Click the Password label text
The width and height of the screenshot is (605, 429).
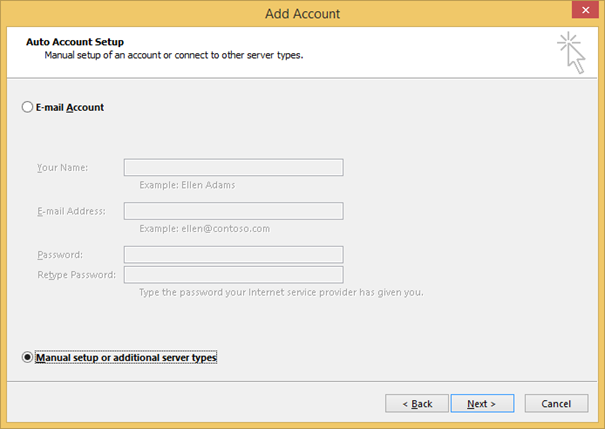click(59, 255)
